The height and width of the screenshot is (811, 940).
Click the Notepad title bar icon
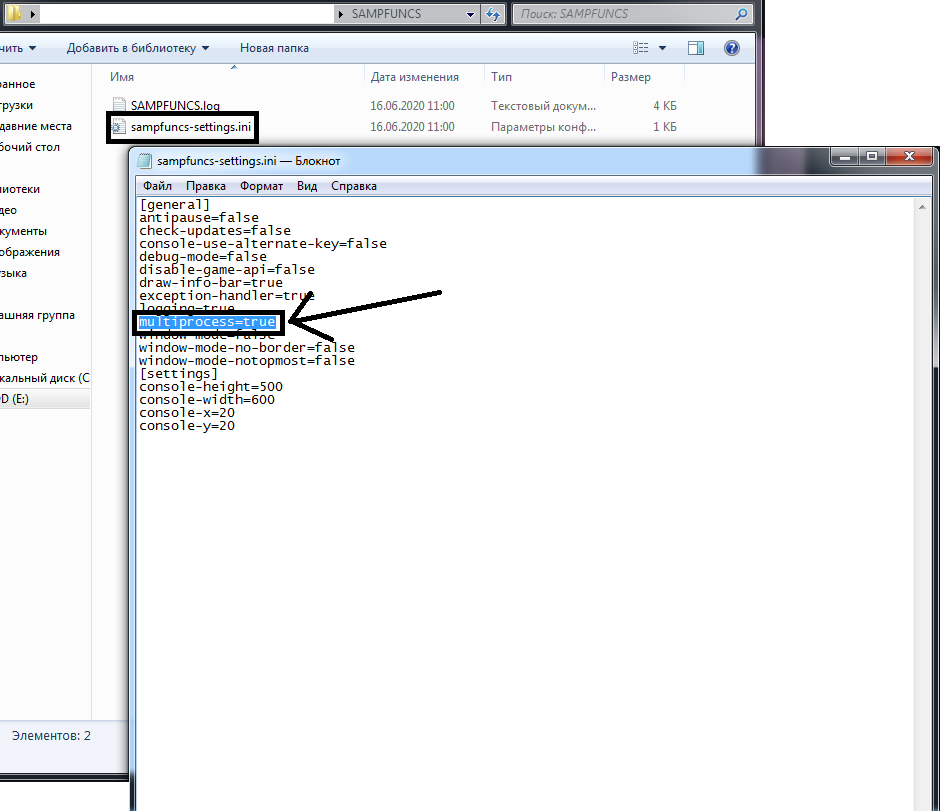(x=145, y=160)
